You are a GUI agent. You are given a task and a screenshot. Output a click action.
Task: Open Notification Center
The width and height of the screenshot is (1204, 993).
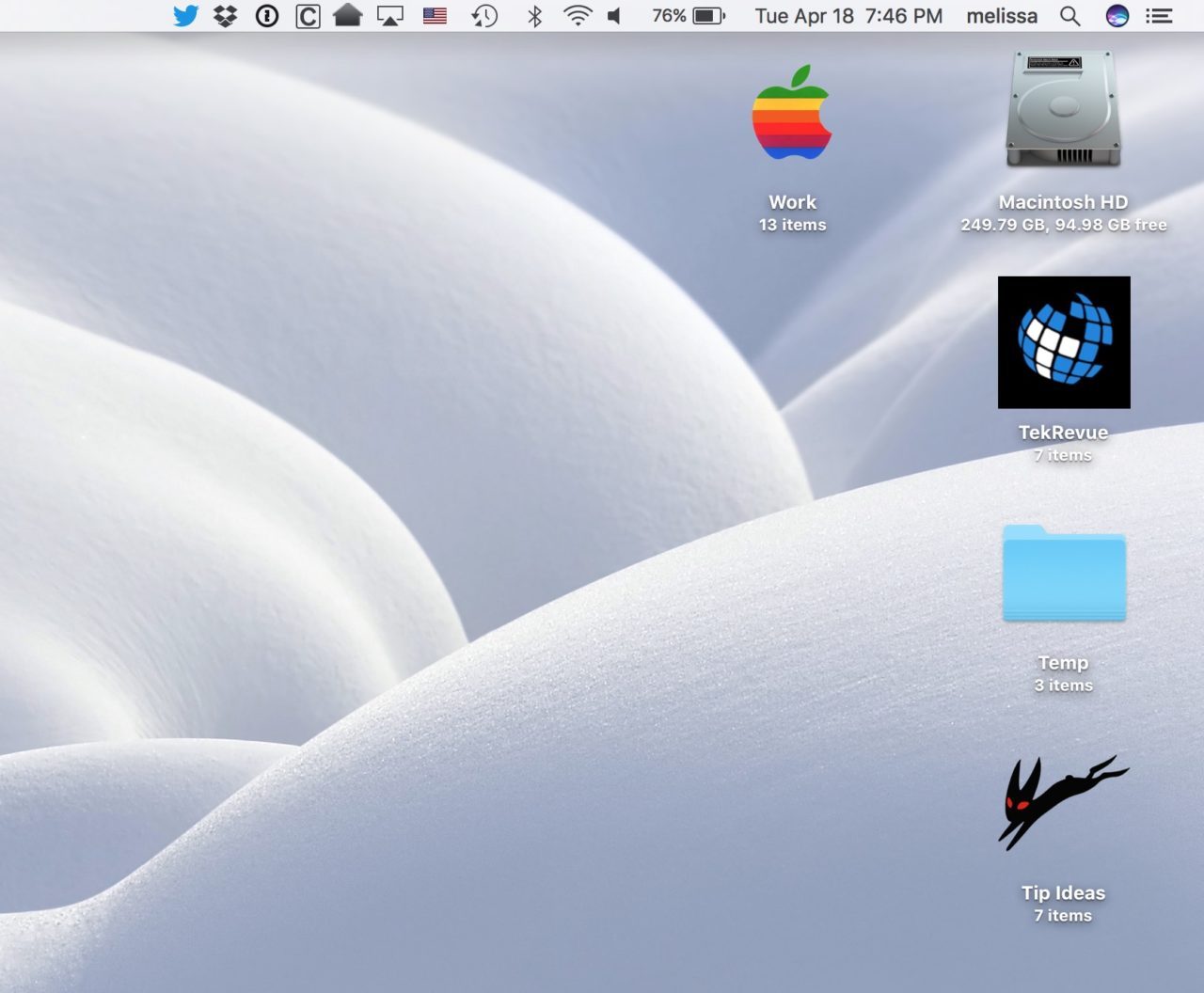pyautogui.click(x=1159, y=16)
